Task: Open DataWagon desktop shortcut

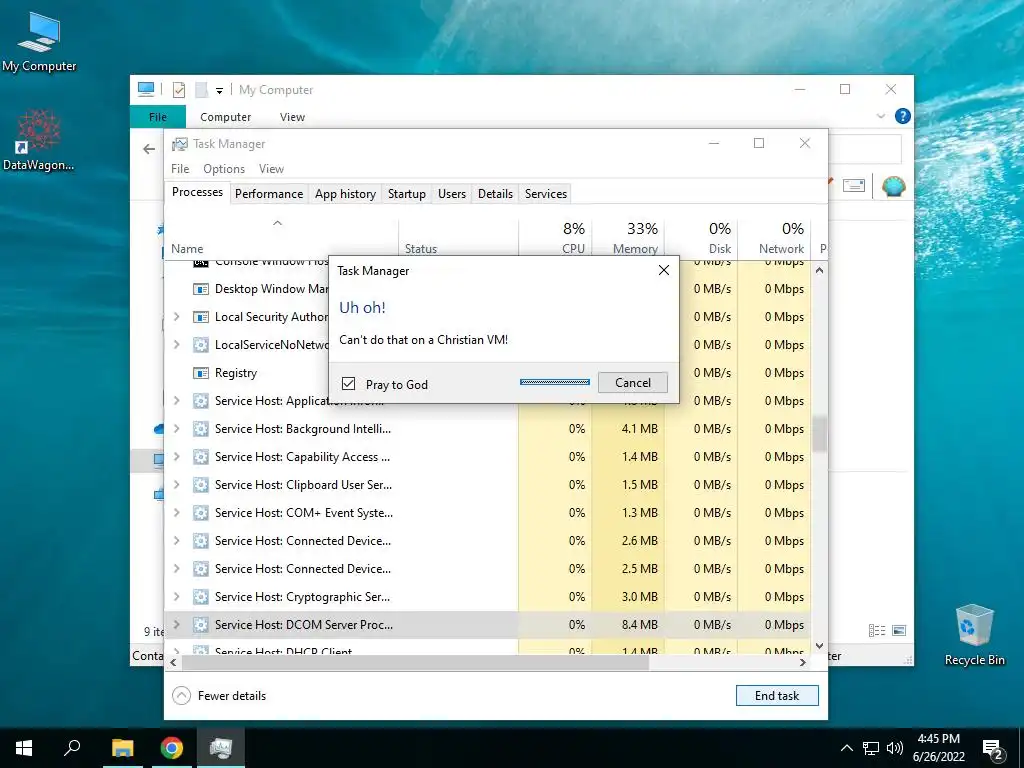Action: (39, 140)
